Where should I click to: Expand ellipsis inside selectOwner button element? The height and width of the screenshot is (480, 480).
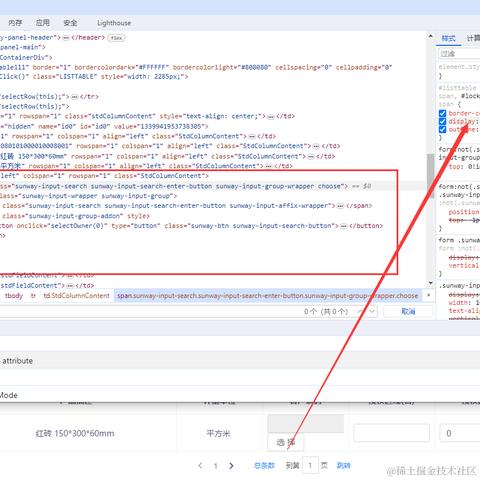[343, 226]
